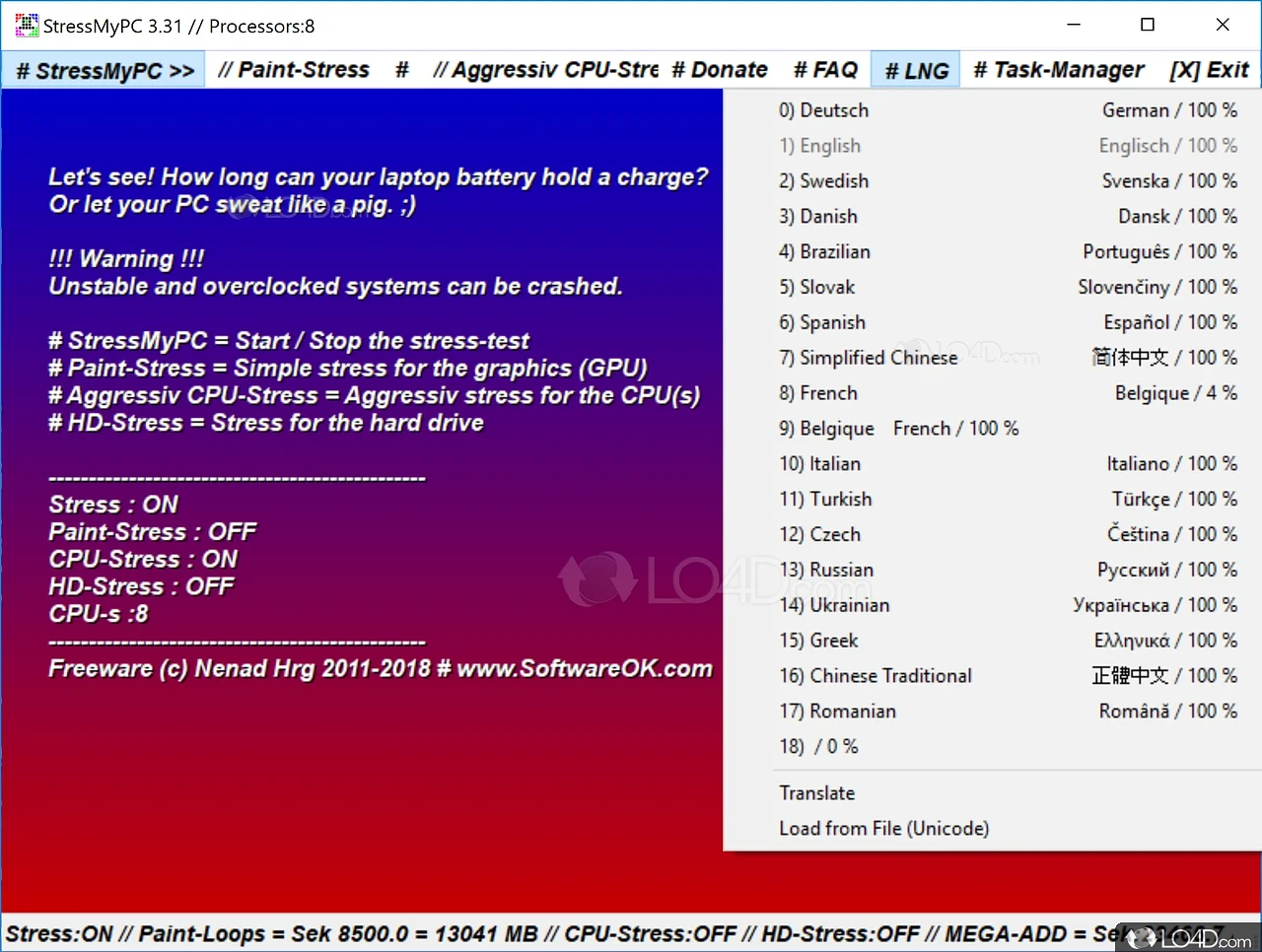Maximize the StressMyPC window
This screenshot has width=1262, height=952.
click(x=1148, y=25)
